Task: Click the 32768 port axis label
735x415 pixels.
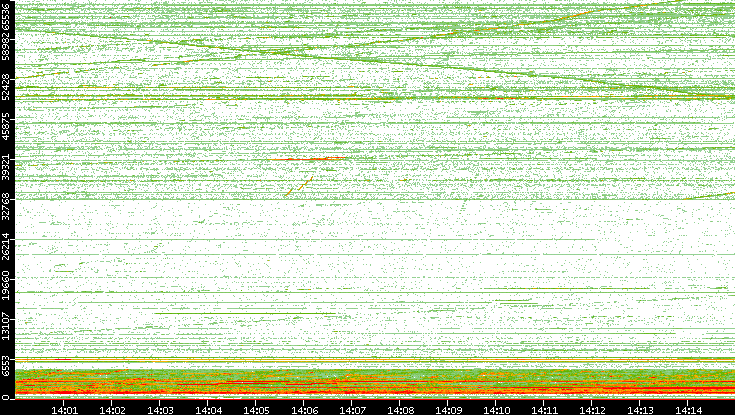Action: click(x=6, y=206)
